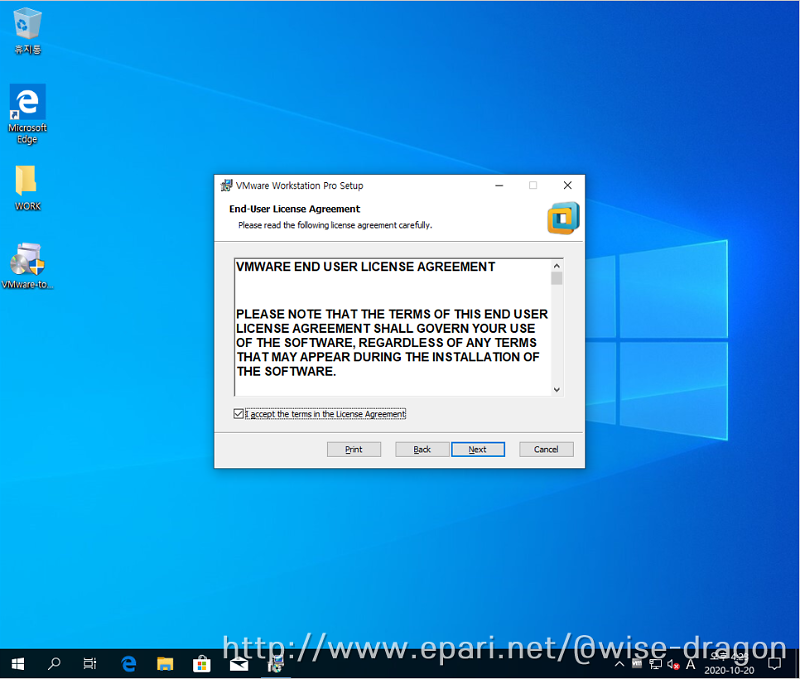The height and width of the screenshot is (679, 800).
Task: Open the taskbar clock and date
Action: pos(729,664)
